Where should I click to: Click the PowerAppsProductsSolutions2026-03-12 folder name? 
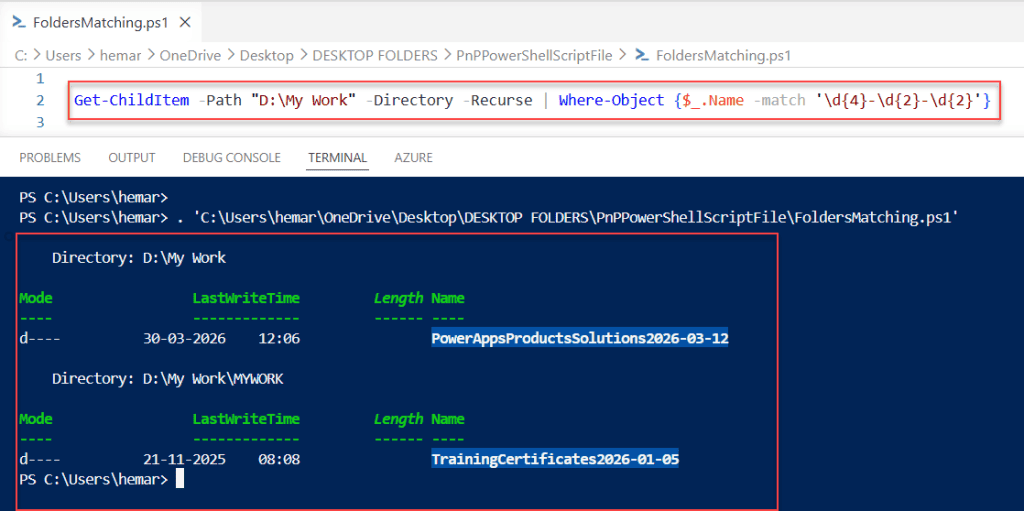pyautogui.click(x=579, y=338)
